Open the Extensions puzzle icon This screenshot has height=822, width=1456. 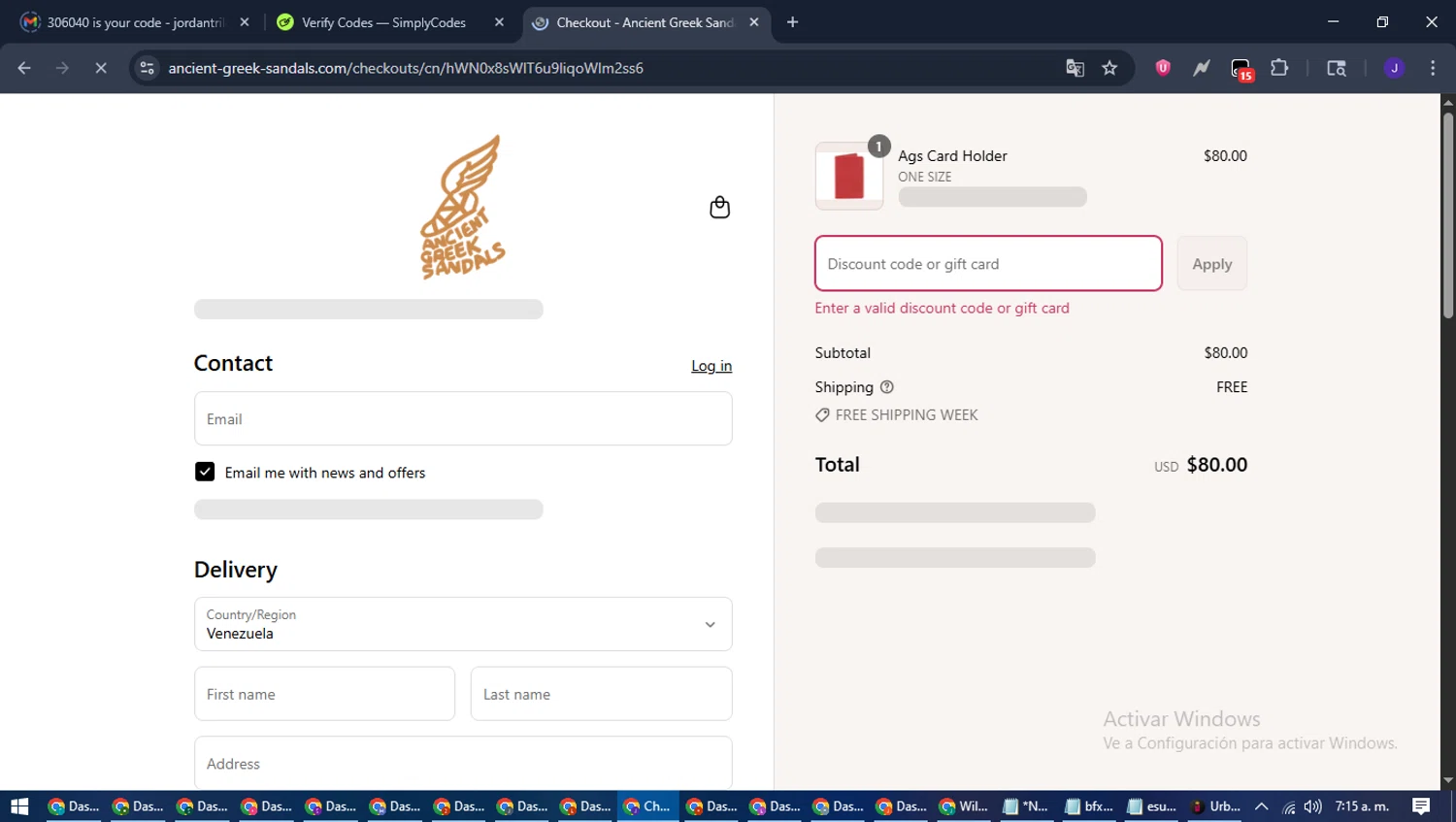[1279, 68]
